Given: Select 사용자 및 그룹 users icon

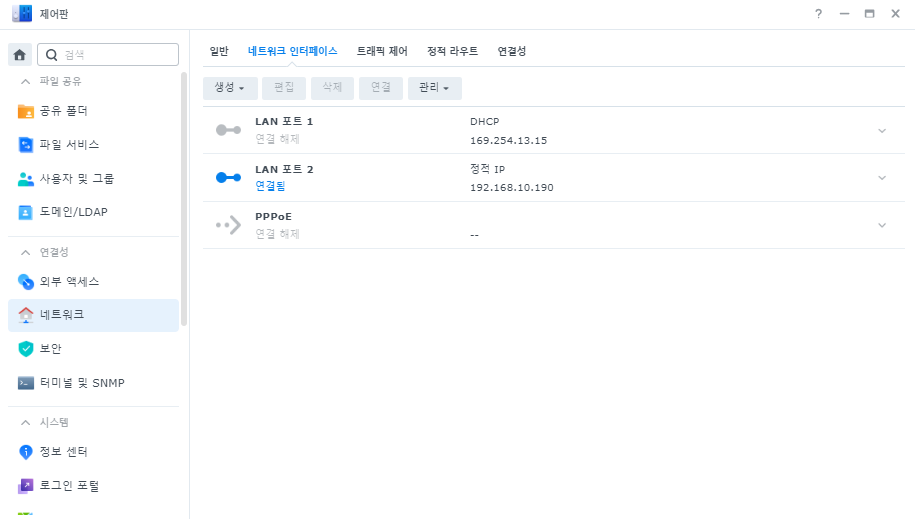Looking at the screenshot, I should pos(26,179).
